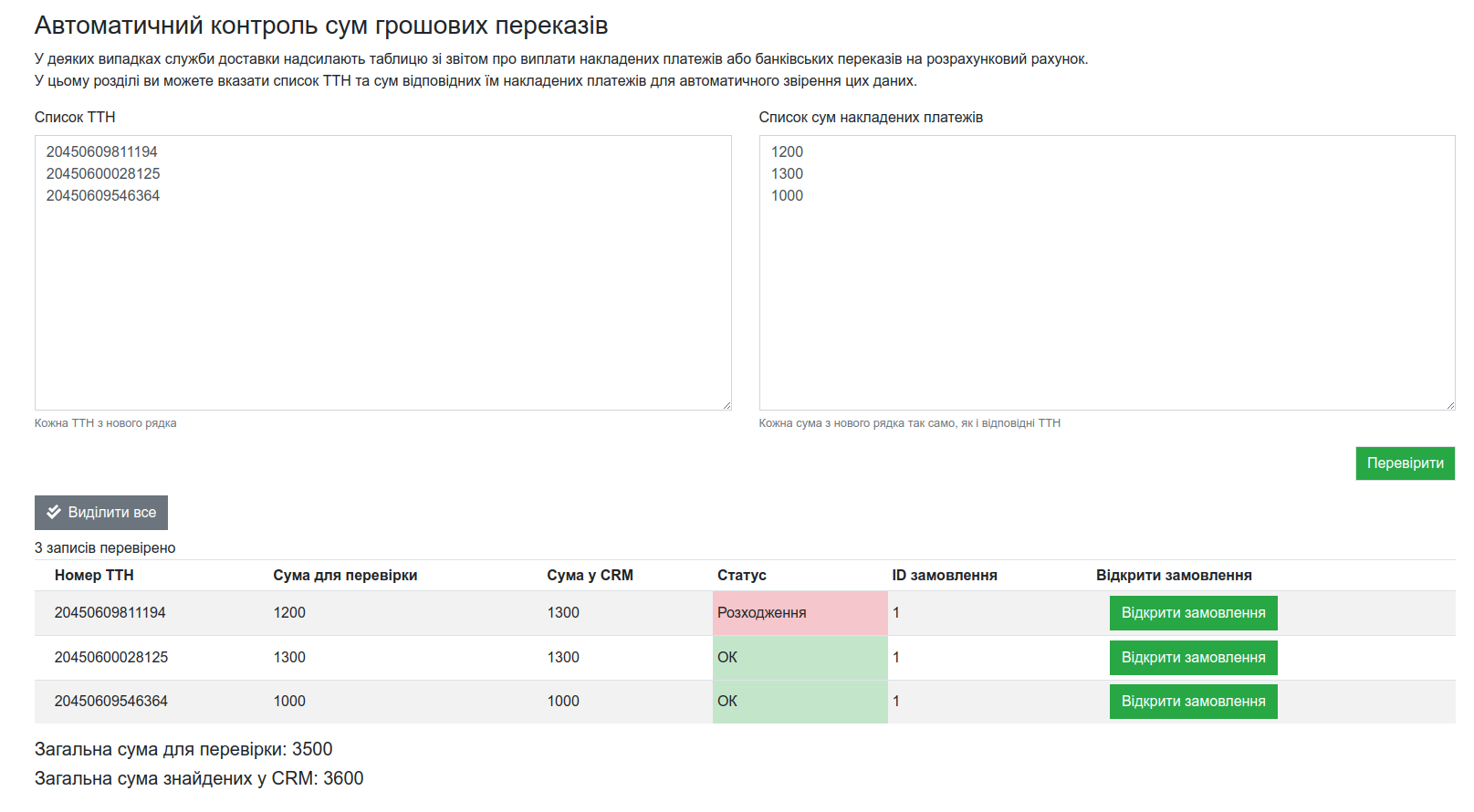Click the Статус column header
1474x812 pixels.
click(741, 576)
